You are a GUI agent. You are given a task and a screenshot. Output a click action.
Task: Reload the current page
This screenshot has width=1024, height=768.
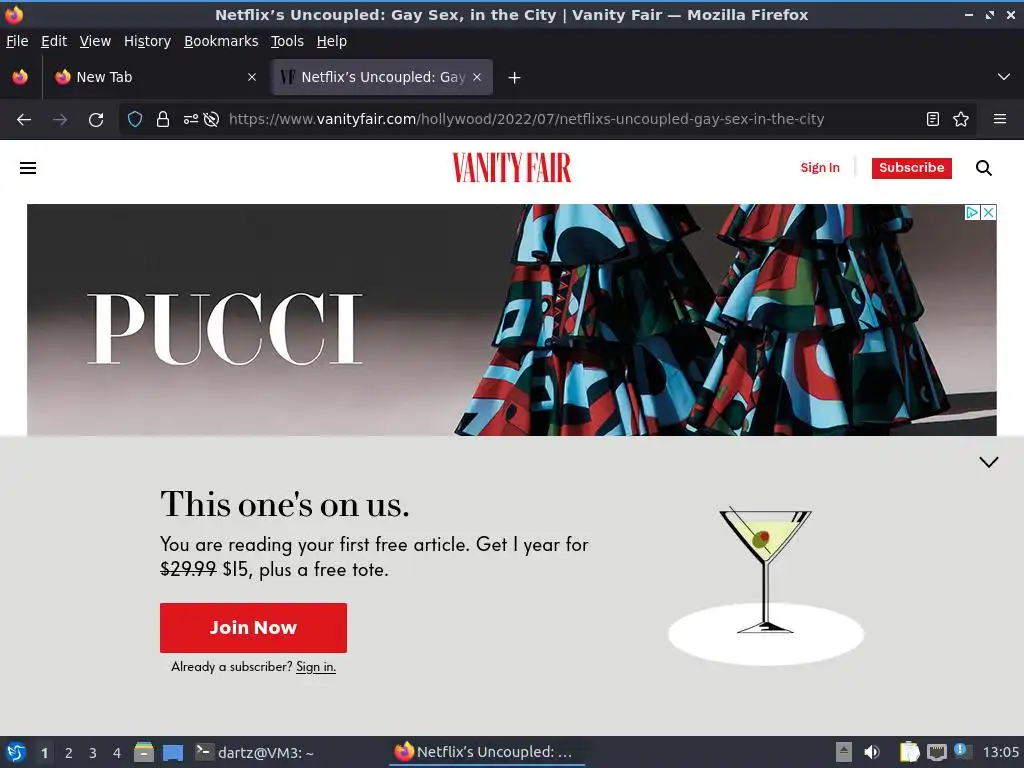(96, 120)
